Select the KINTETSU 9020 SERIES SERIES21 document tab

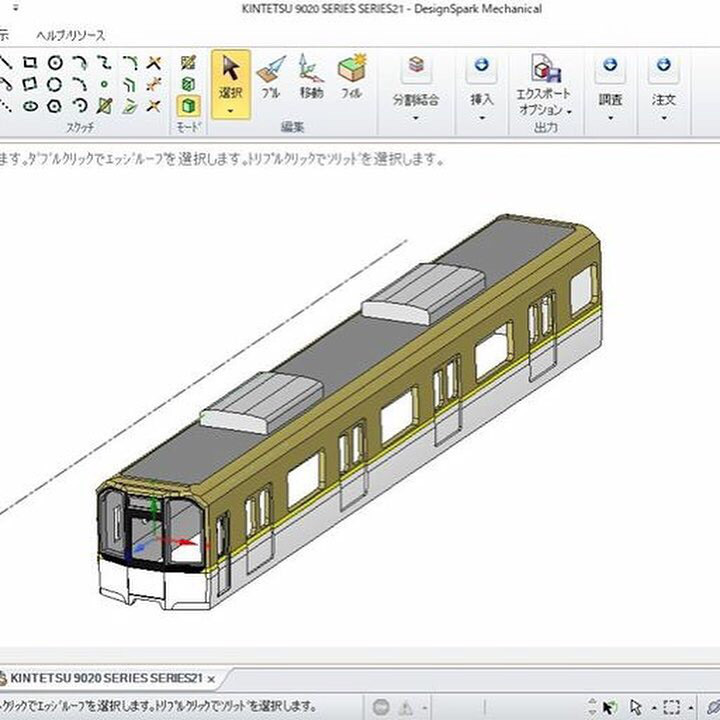tap(107, 678)
